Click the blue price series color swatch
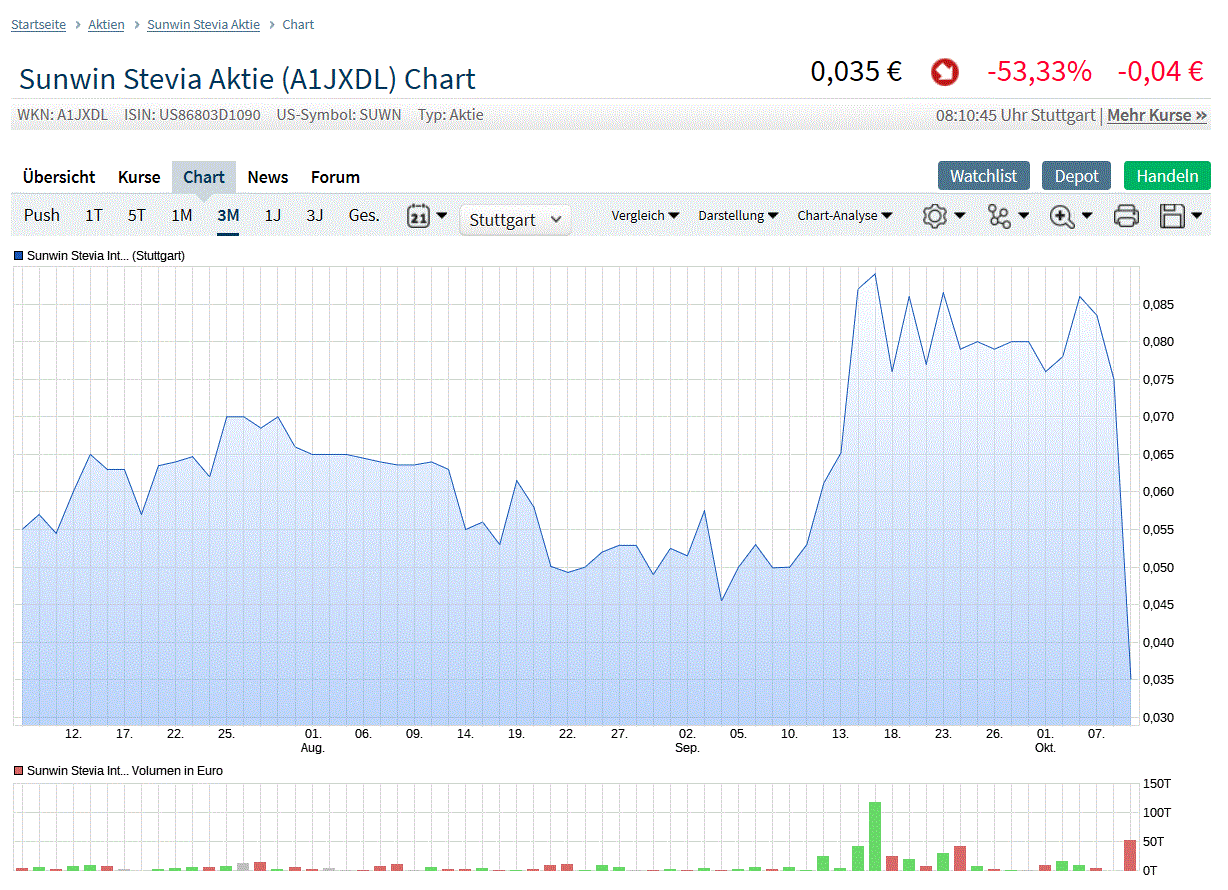This screenshot has height=890, width=1228. 18,256
